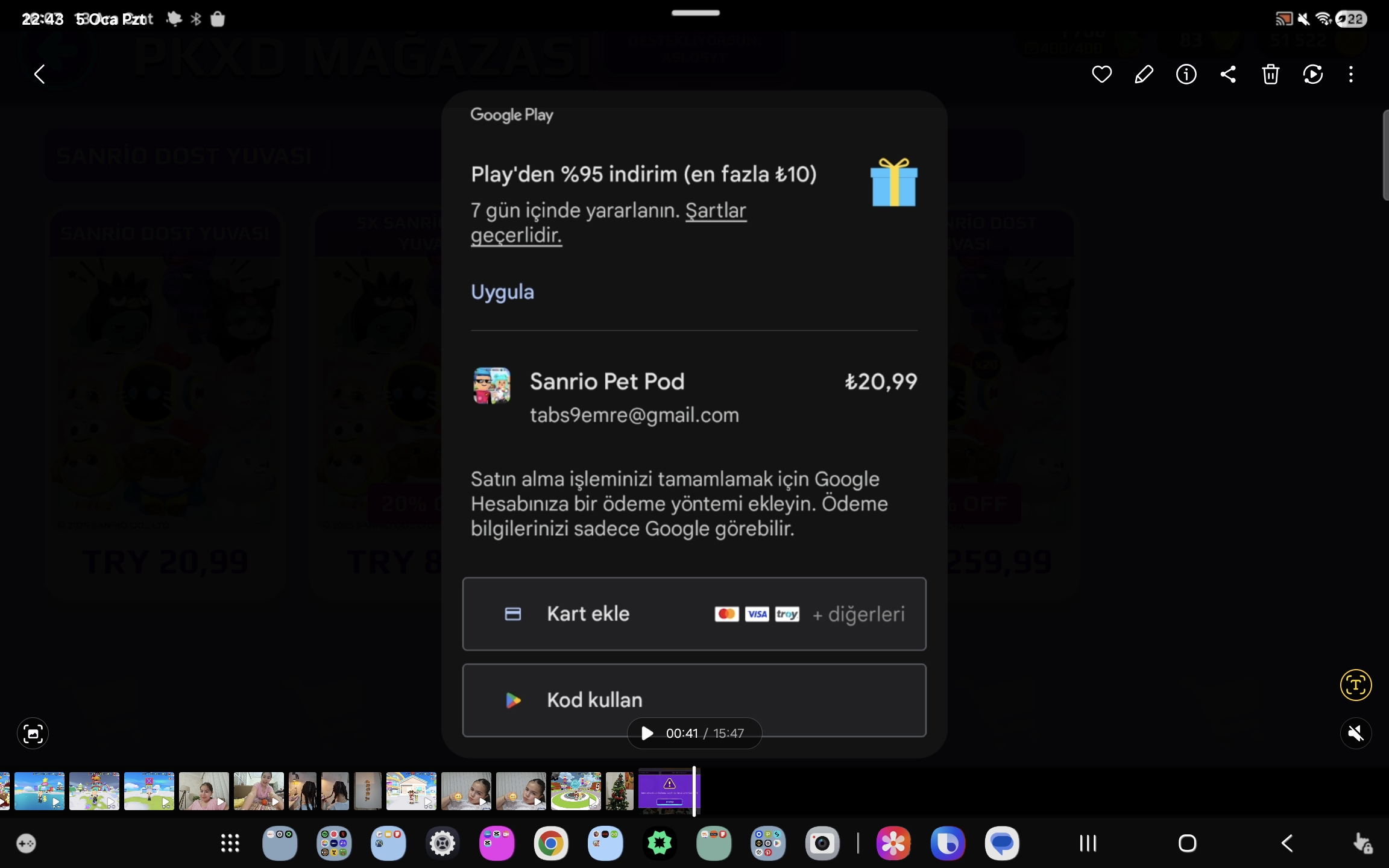Share this video using the share icon
The width and height of the screenshot is (1389, 868).
pyautogui.click(x=1228, y=75)
